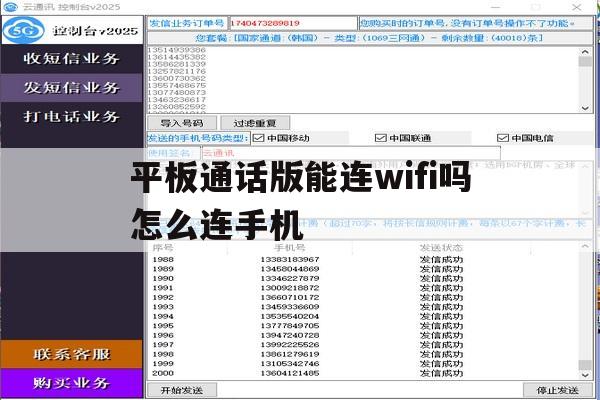Viewport: 600px width, 400px height.
Task: Minimize the 控制台 window
Action: click(x=496, y=7)
